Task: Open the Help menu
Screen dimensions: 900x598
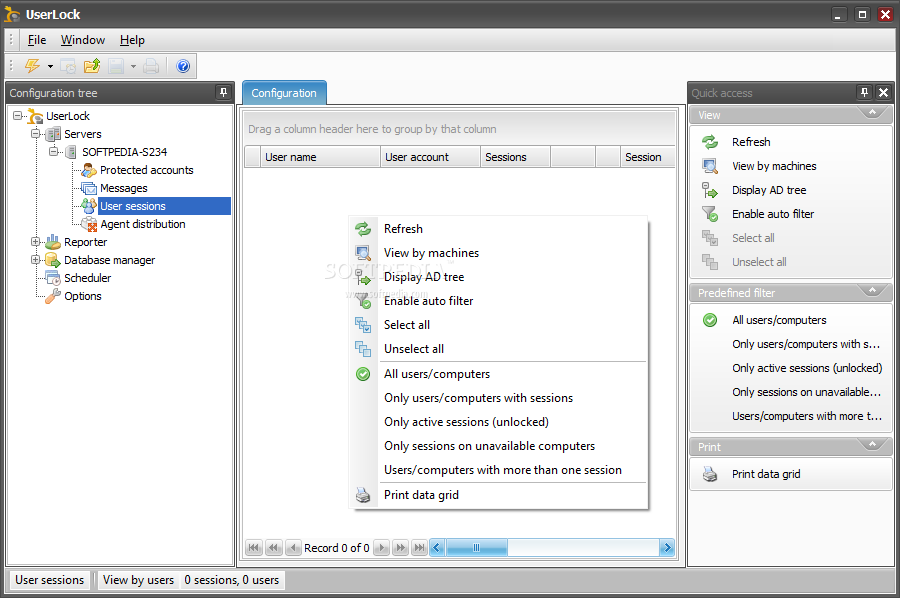Action: point(132,40)
